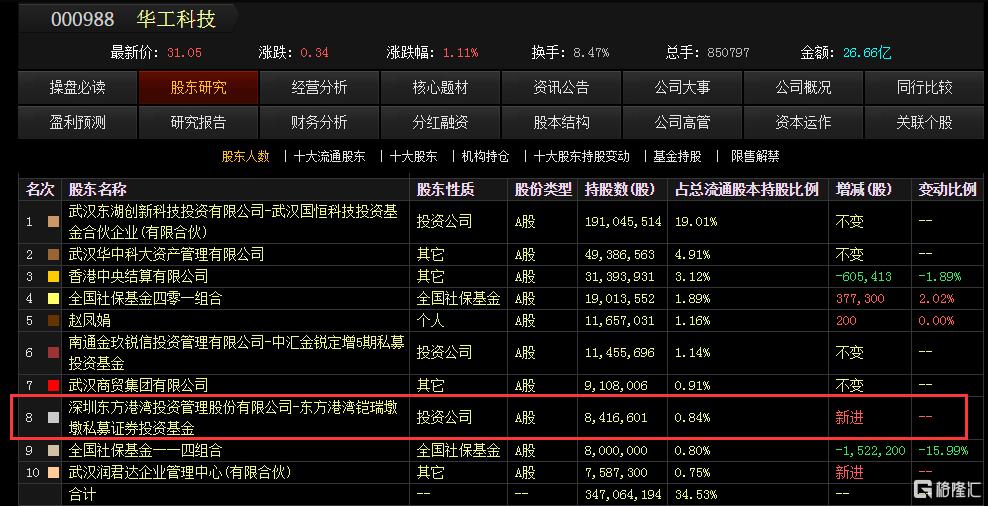Click shareholder name 武汉商贸集团有限公司
Viewport: 988px width, 506px height.
pos(138,385)
